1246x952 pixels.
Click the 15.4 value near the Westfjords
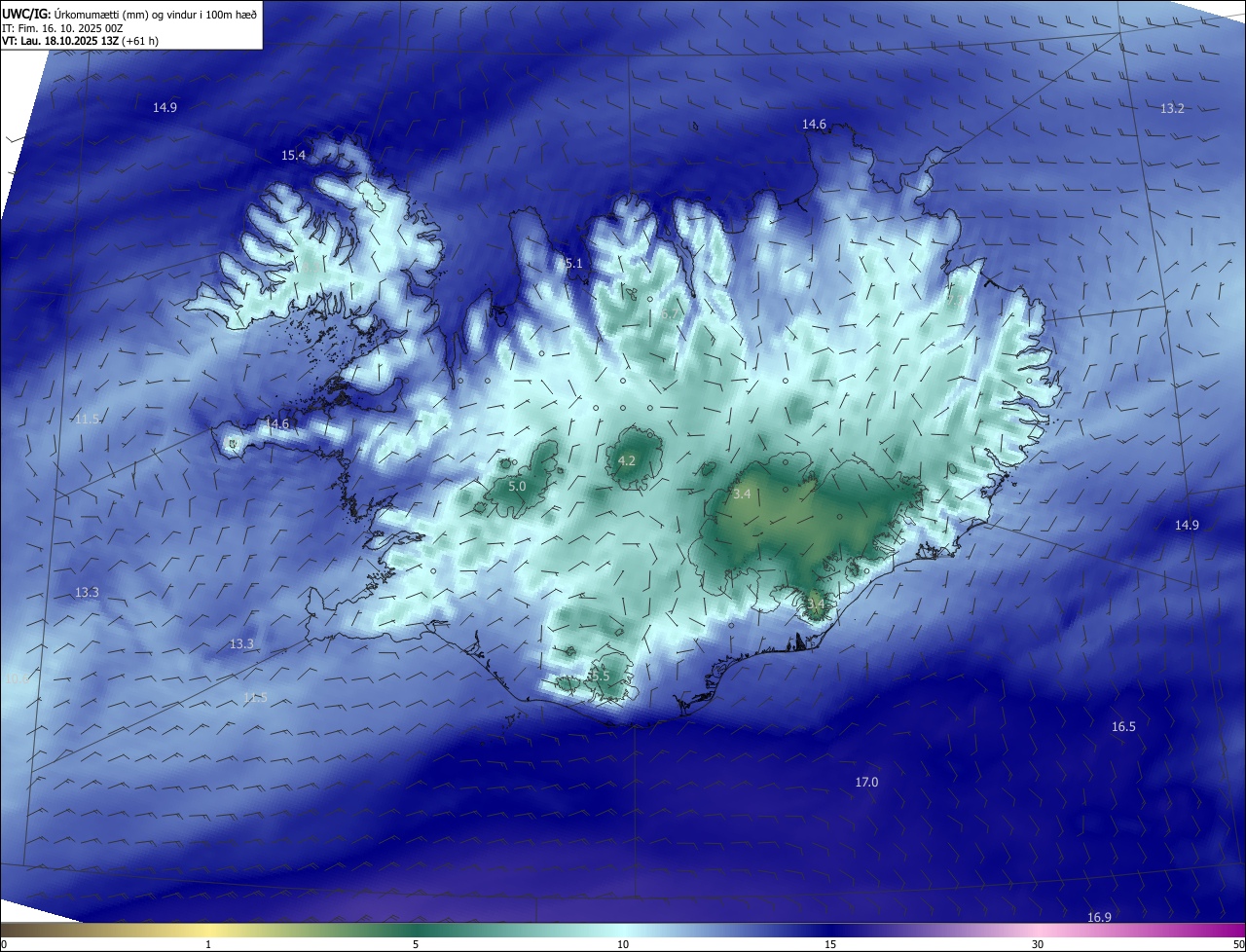coord(293,156)
